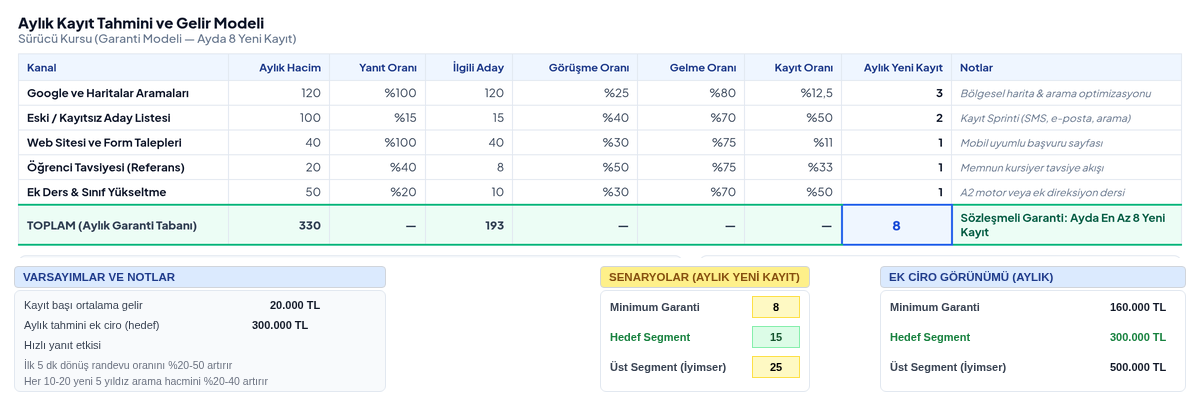1200x400 pixels.
Task: Click Ek Ders row response rate %20
Action: (x=403, y=192)
